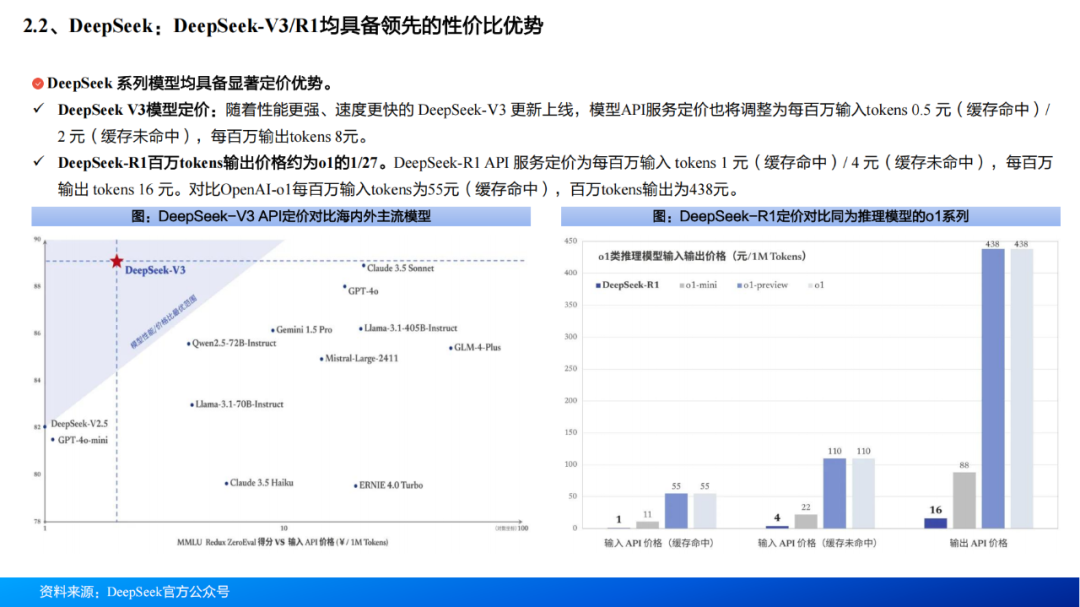The width and height of the screenshot is (1080, 607).
Task: Click the chart banner "图：DeepSeek-V3 API定价对比海内外主流模型"
Action: (281, 216)
